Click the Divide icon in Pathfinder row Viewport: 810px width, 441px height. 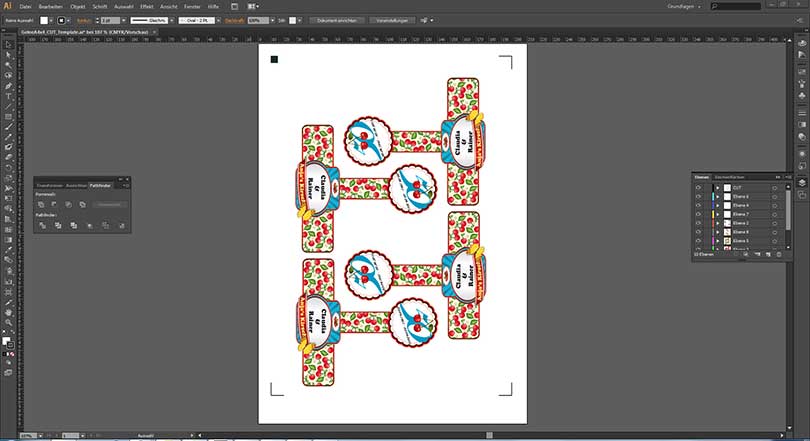[x=41, y=225]
